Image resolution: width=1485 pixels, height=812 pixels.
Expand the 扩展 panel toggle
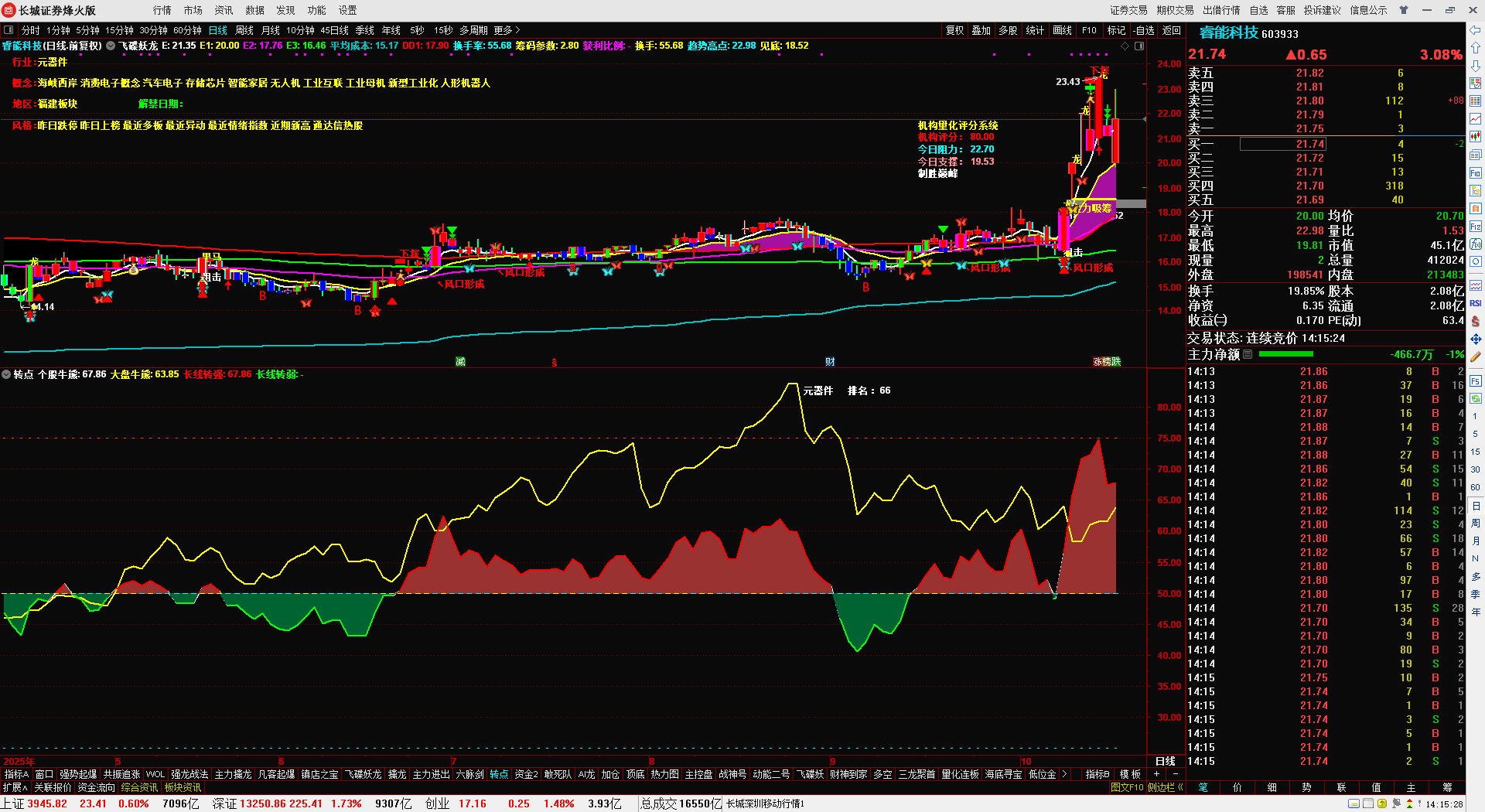point(15,787)
